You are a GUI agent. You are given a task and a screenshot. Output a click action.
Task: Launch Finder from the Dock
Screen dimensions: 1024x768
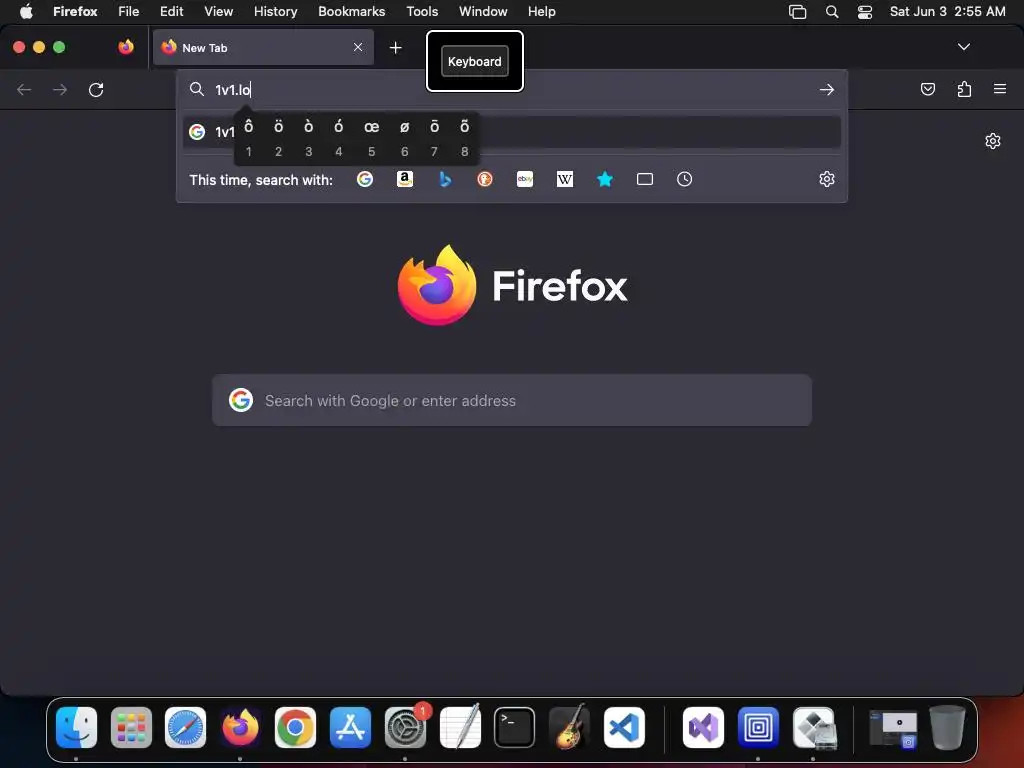[x=76, y=727]
